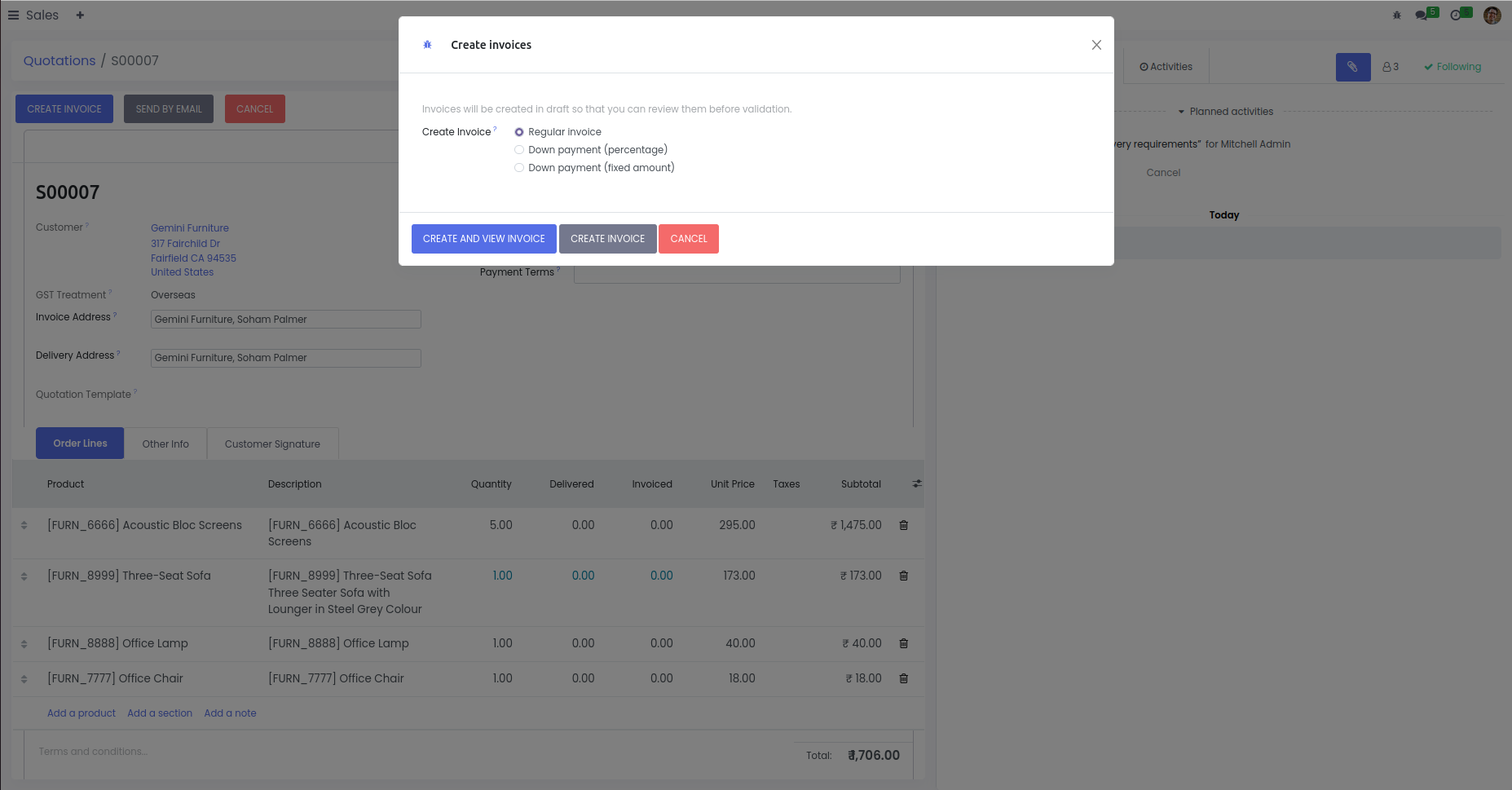Image resolution: width=1512 pixels, height=790 pixels.
Task: Close the Create invoices dialog with X
Action: click(1096, 45)
